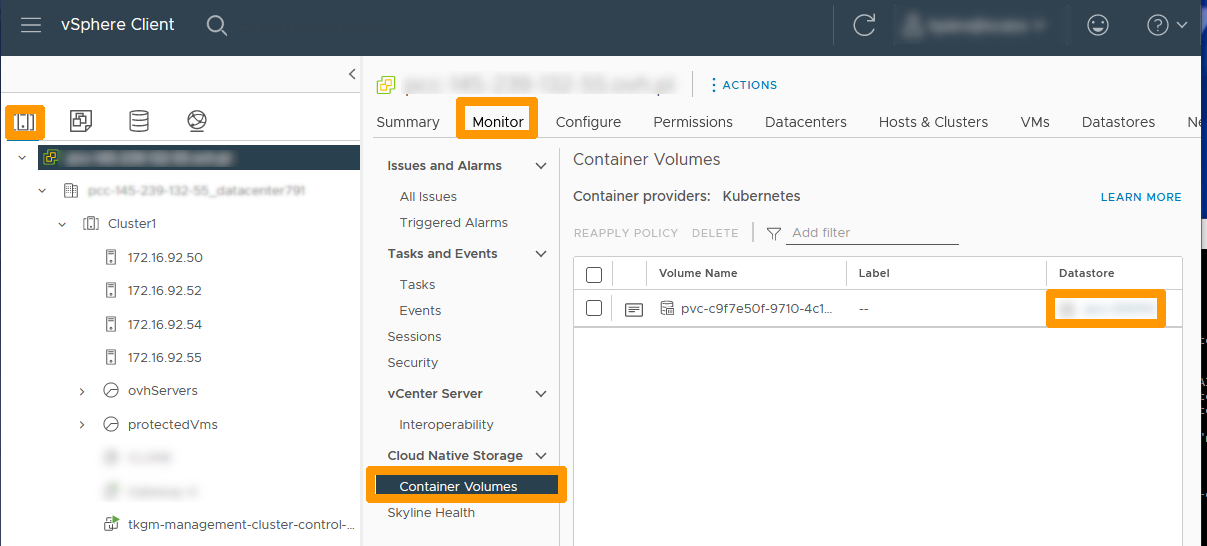1207x546 pixels.
Task: Collapse the datacenter791 tree node
Action: (x=42, y=190)
